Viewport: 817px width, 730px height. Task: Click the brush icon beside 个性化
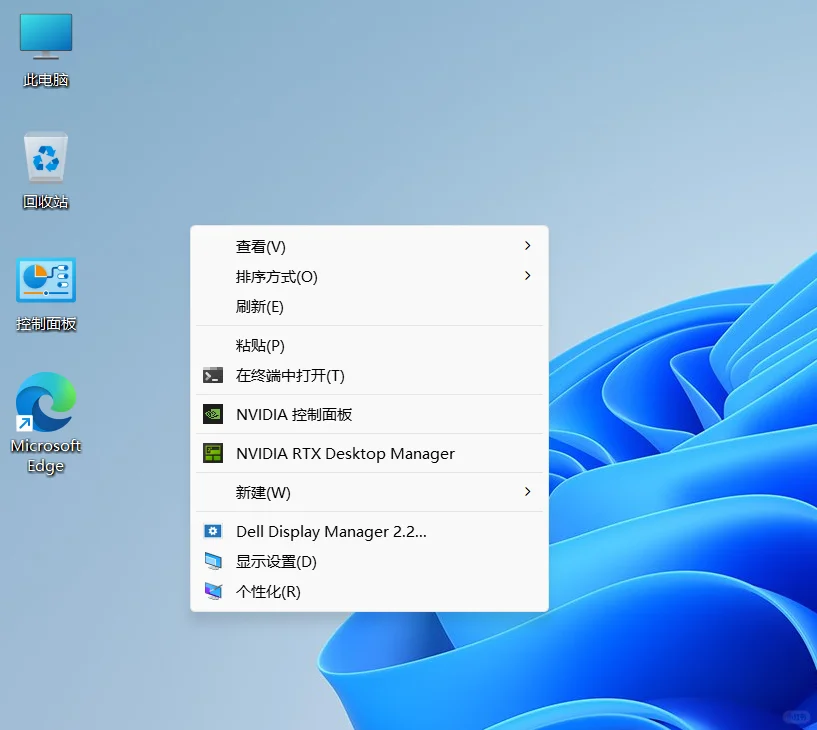[x=213, y=591]
